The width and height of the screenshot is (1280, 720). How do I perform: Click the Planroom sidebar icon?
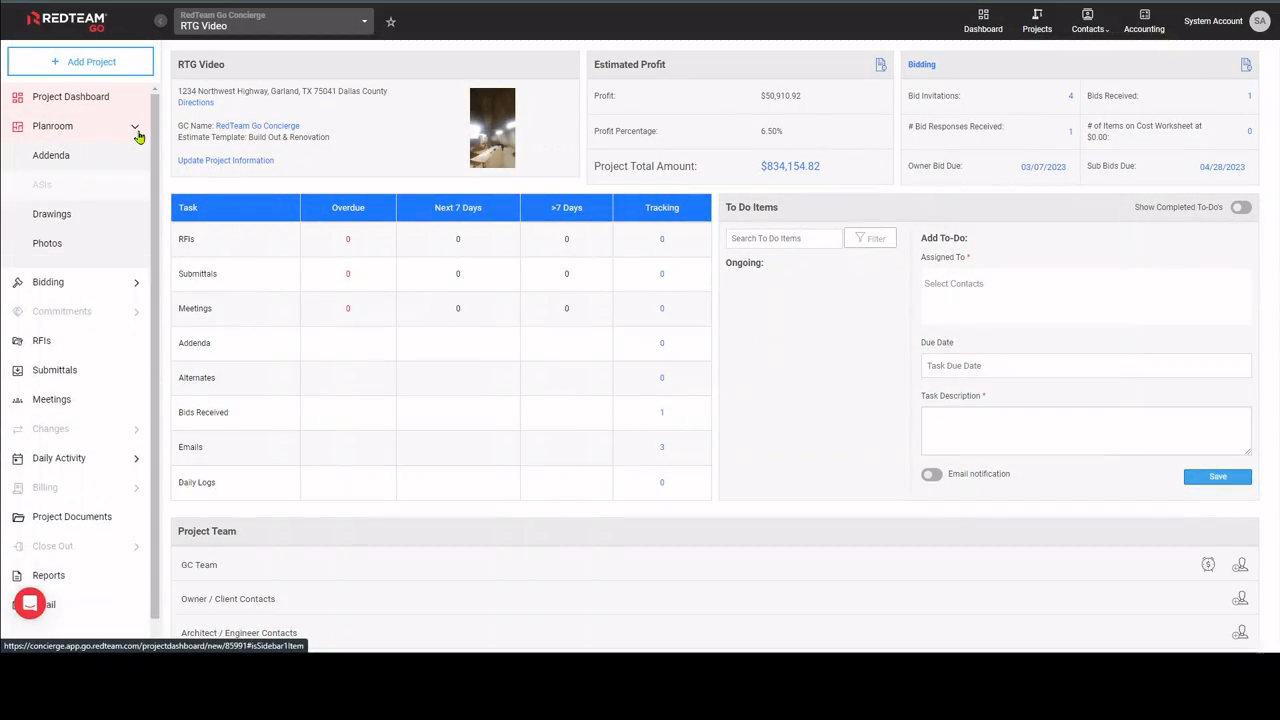coord(17,126)
